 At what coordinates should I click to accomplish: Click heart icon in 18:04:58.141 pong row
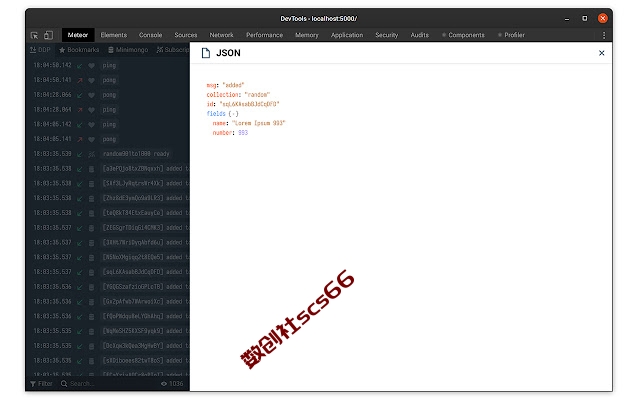tap(91, 80)
